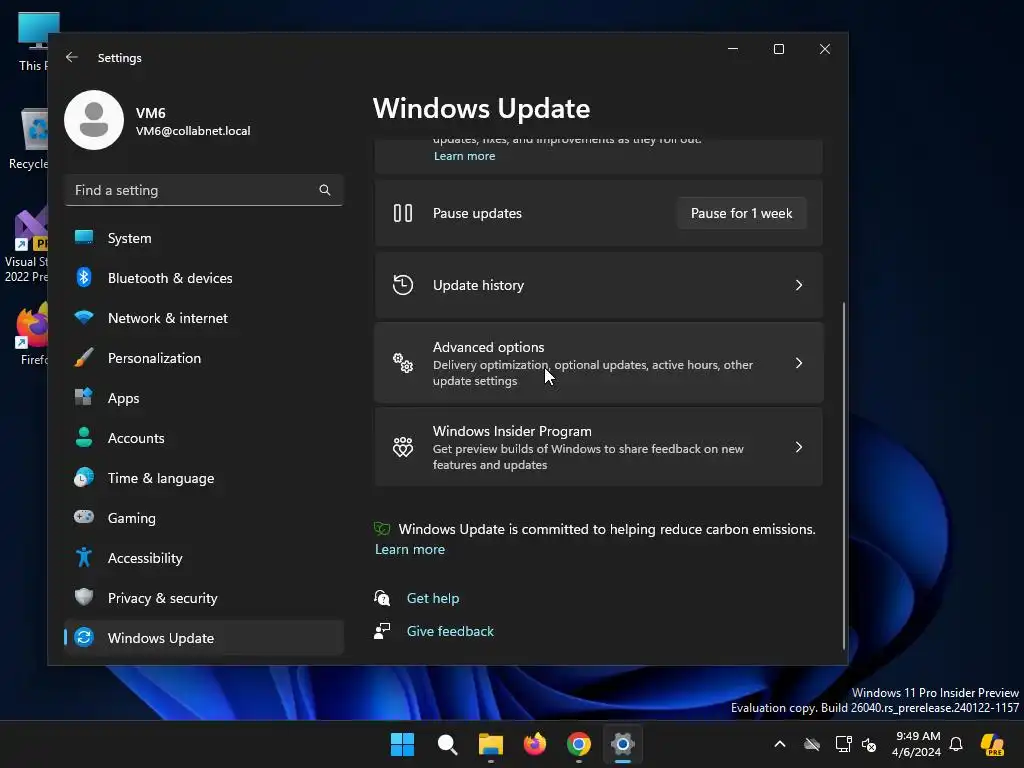Expand Advanced options chevron

(x=799, y=362)
